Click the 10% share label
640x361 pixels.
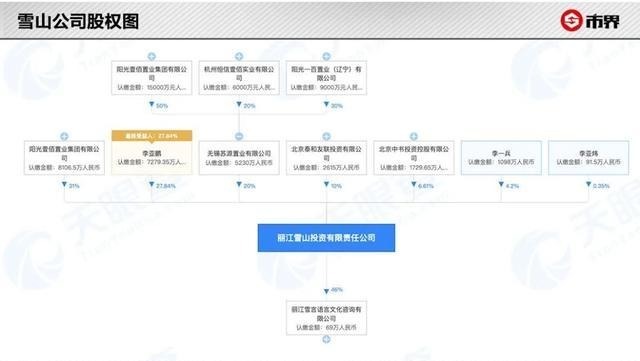pyautogui.click(x=336, y=186)
